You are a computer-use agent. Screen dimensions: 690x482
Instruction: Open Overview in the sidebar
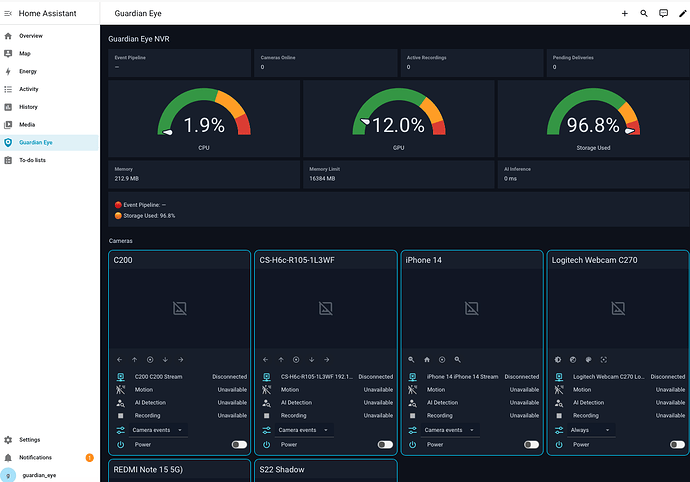point(49,36)
